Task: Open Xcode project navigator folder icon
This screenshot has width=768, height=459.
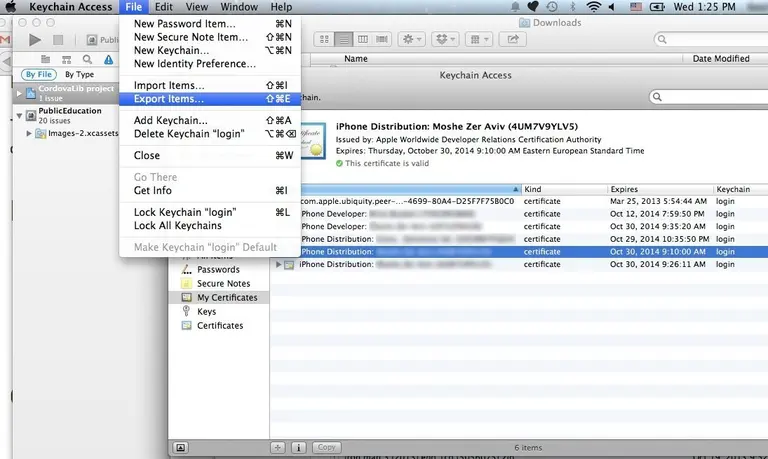Action: click(46, 59)
